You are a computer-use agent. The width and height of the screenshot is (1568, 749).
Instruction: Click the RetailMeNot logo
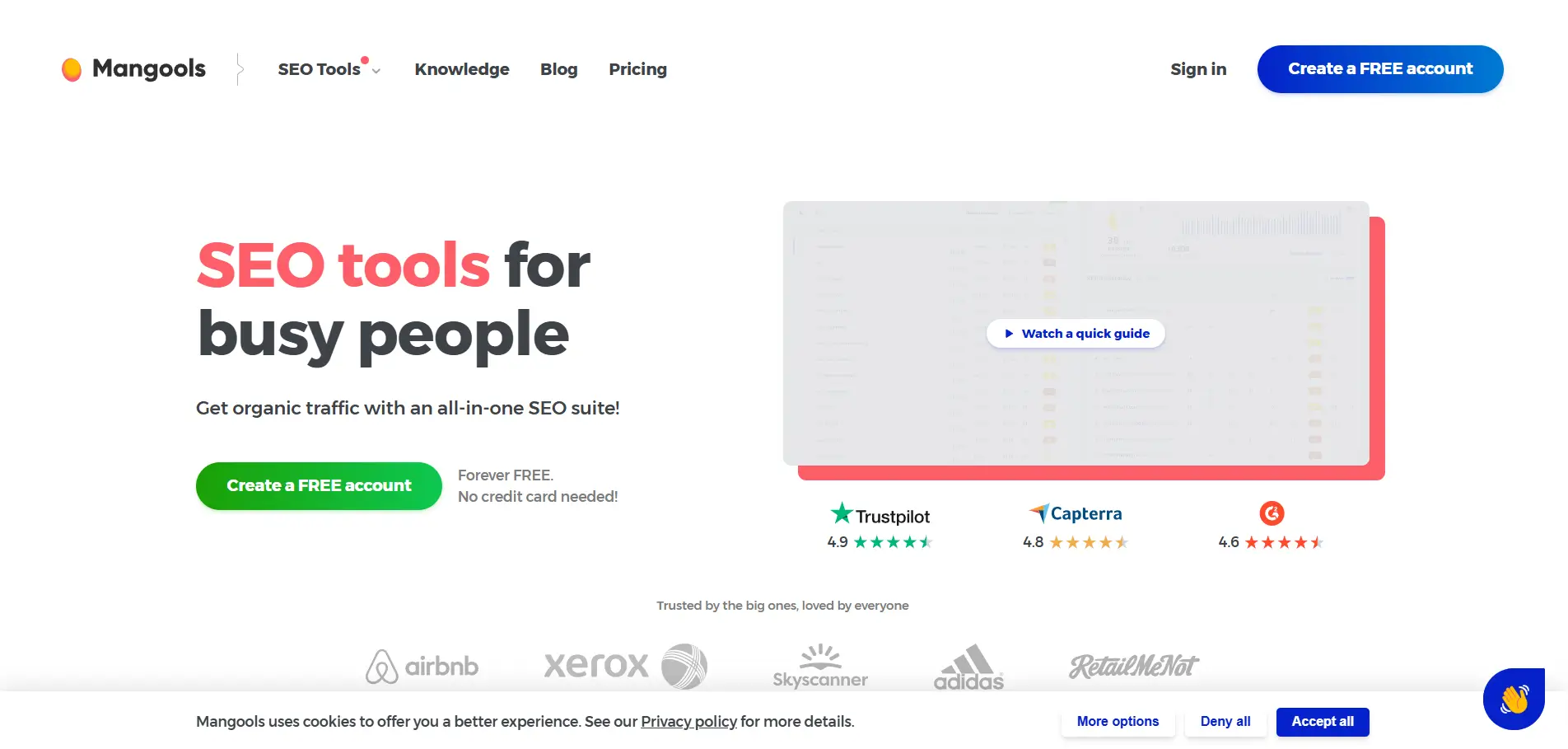pyautogui.click(x=1134, y=666)
